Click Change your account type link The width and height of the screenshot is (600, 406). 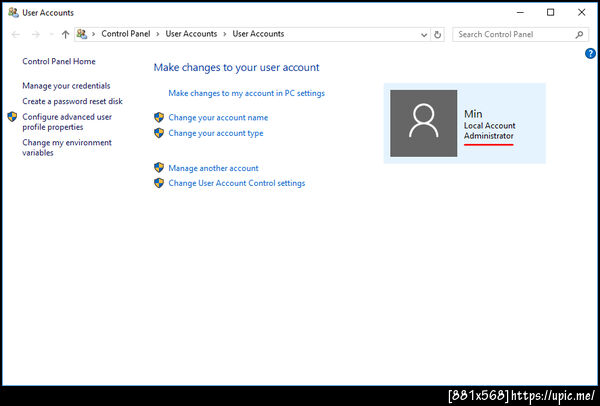pyautogui.click(x=216, y=133)
